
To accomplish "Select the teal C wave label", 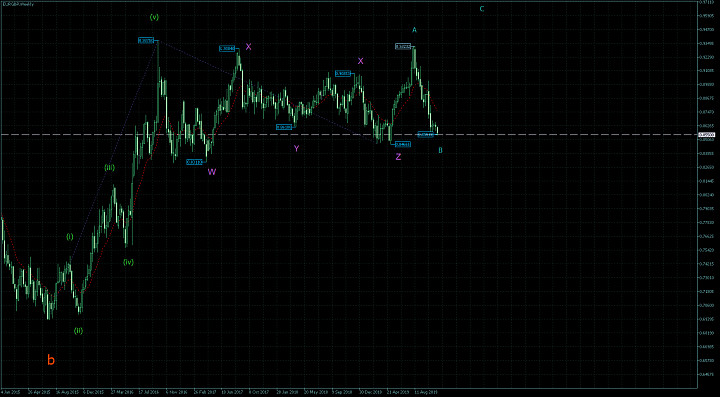I will point(482,9).
